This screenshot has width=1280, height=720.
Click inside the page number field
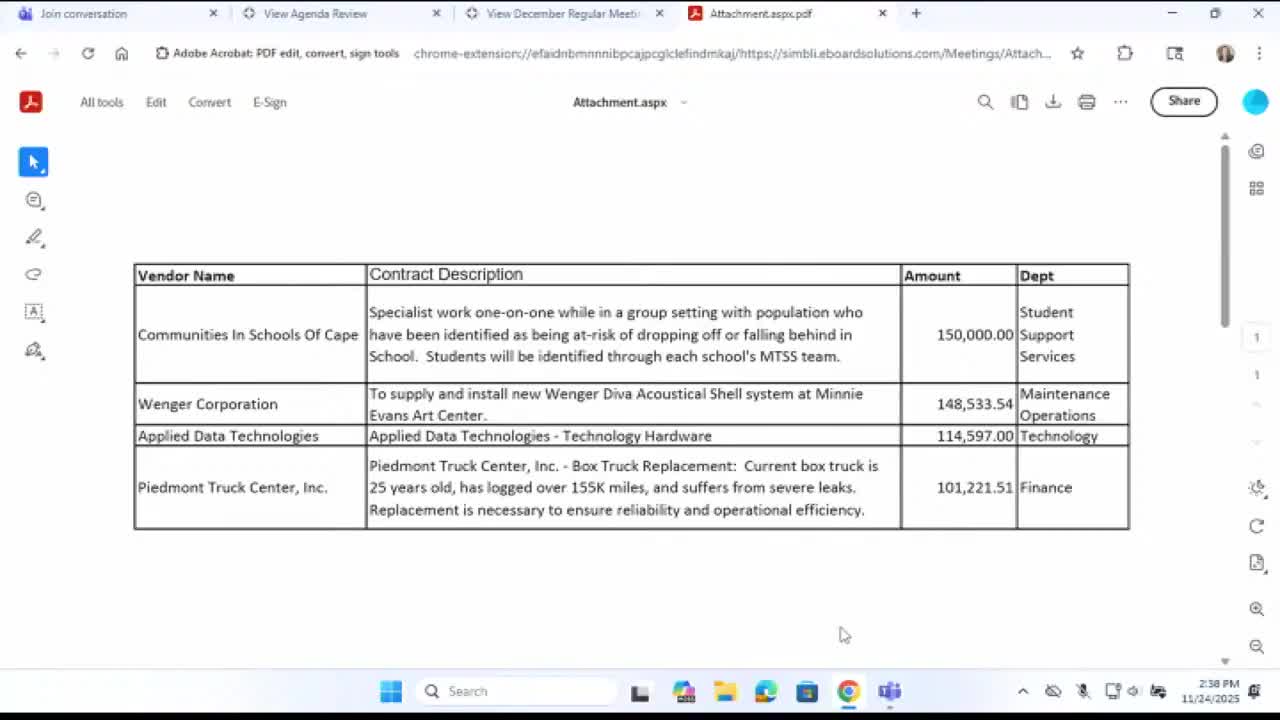click(x=1257, y=337)
